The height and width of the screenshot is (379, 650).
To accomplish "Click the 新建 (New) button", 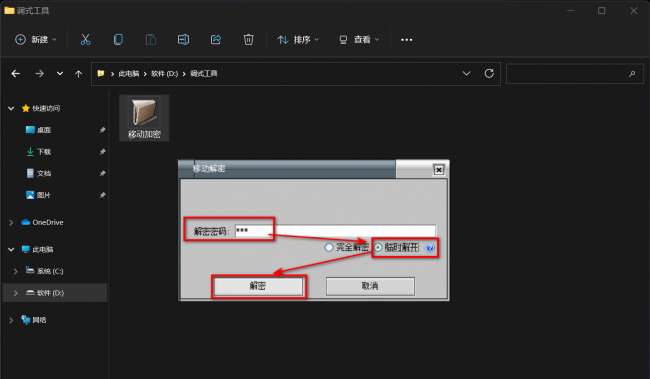I will click(x=36, y=40).
